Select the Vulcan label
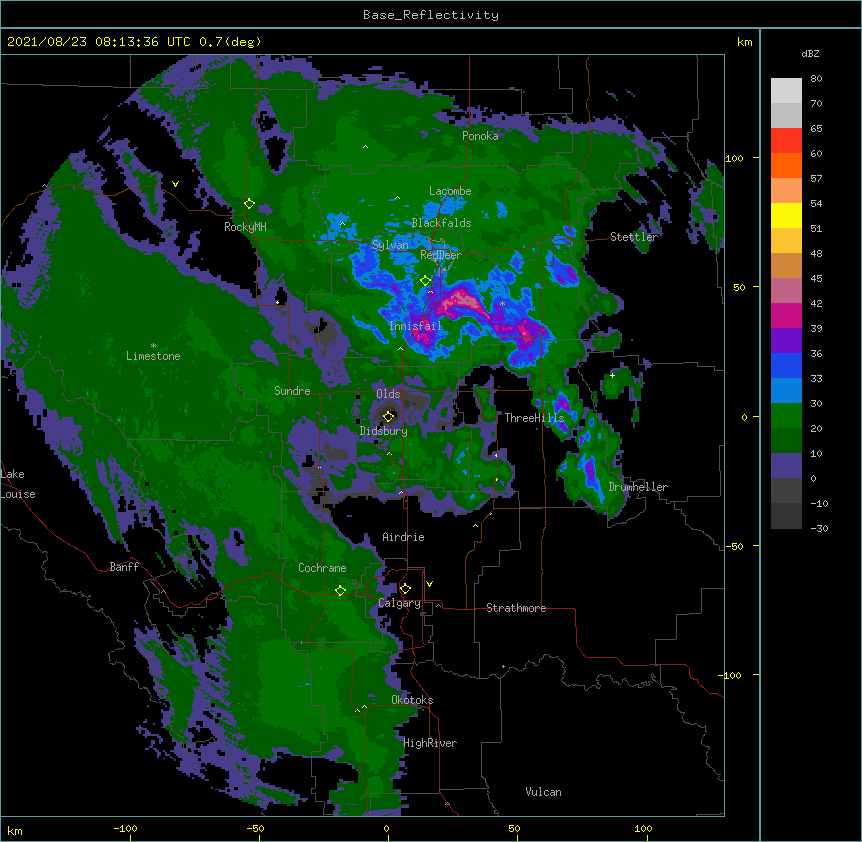Screen dimensions: 862x842 tap(543, 792)
